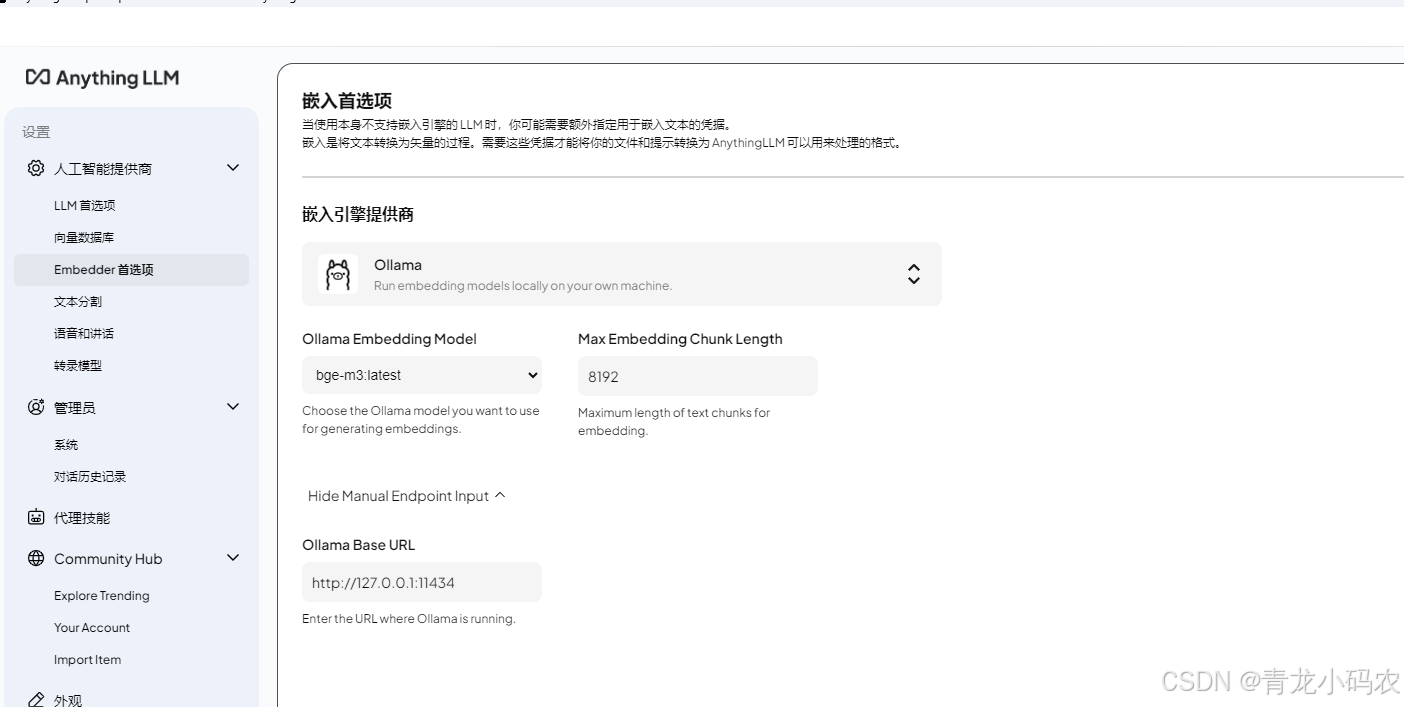1404x707 pixels.
Task: Open the Ollama Embedding Model dropdown
Action: [422, 375]
